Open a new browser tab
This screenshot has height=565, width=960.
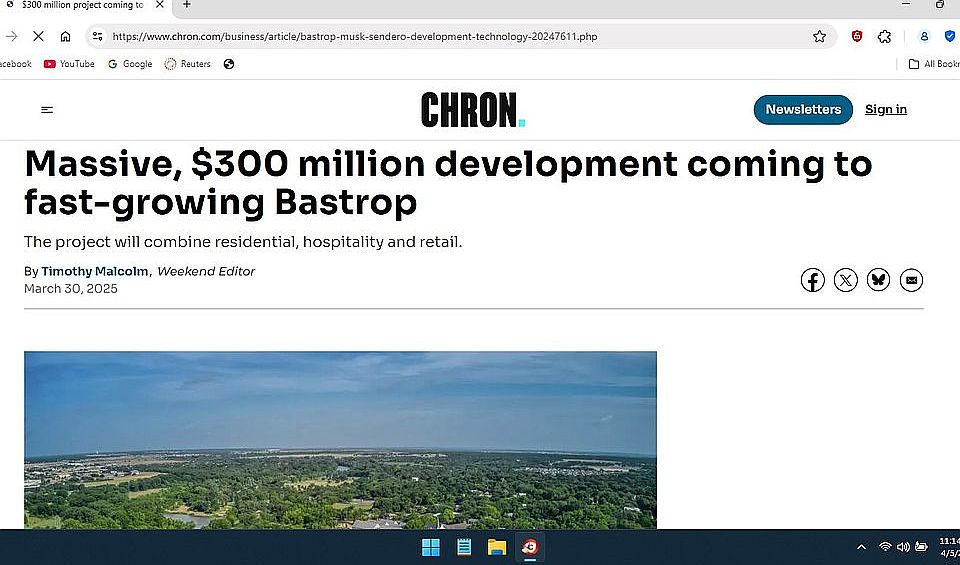[x=186, y=5]
